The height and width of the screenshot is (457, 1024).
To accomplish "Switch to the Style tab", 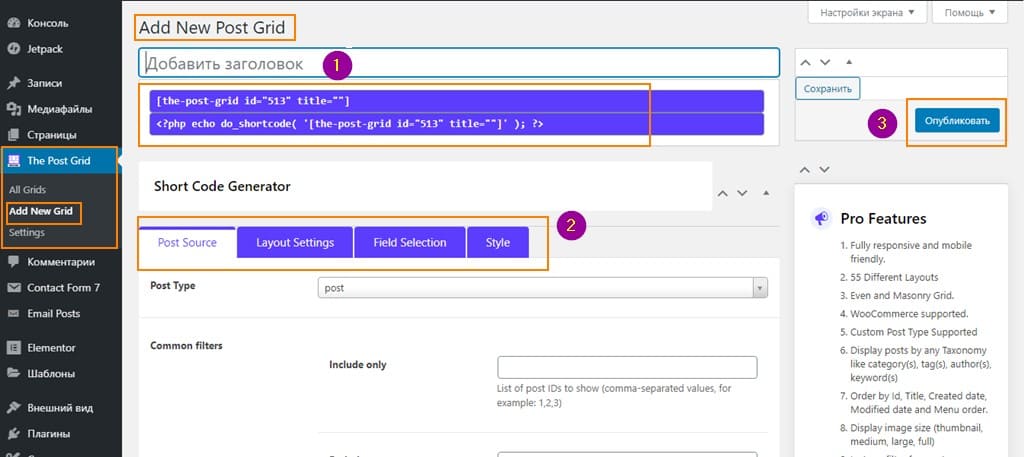I will tap(498, 242).
